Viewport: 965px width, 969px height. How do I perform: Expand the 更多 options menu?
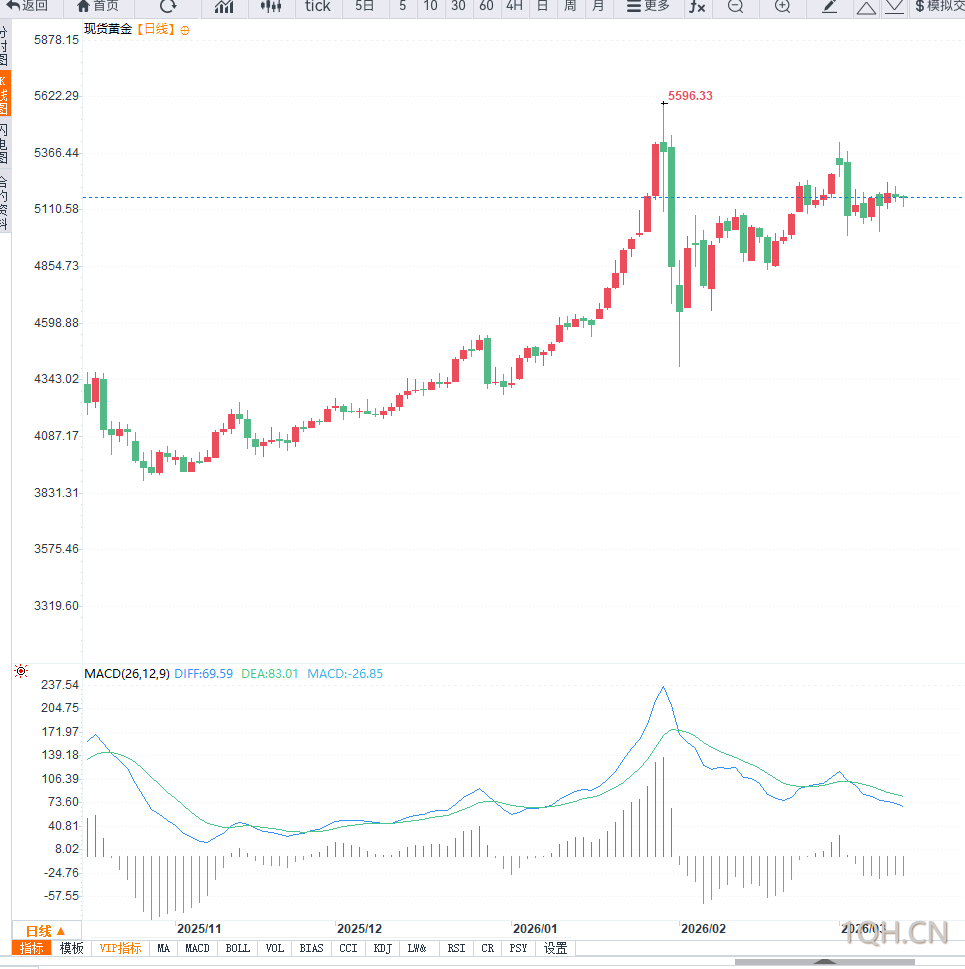(x=650, y=7)
